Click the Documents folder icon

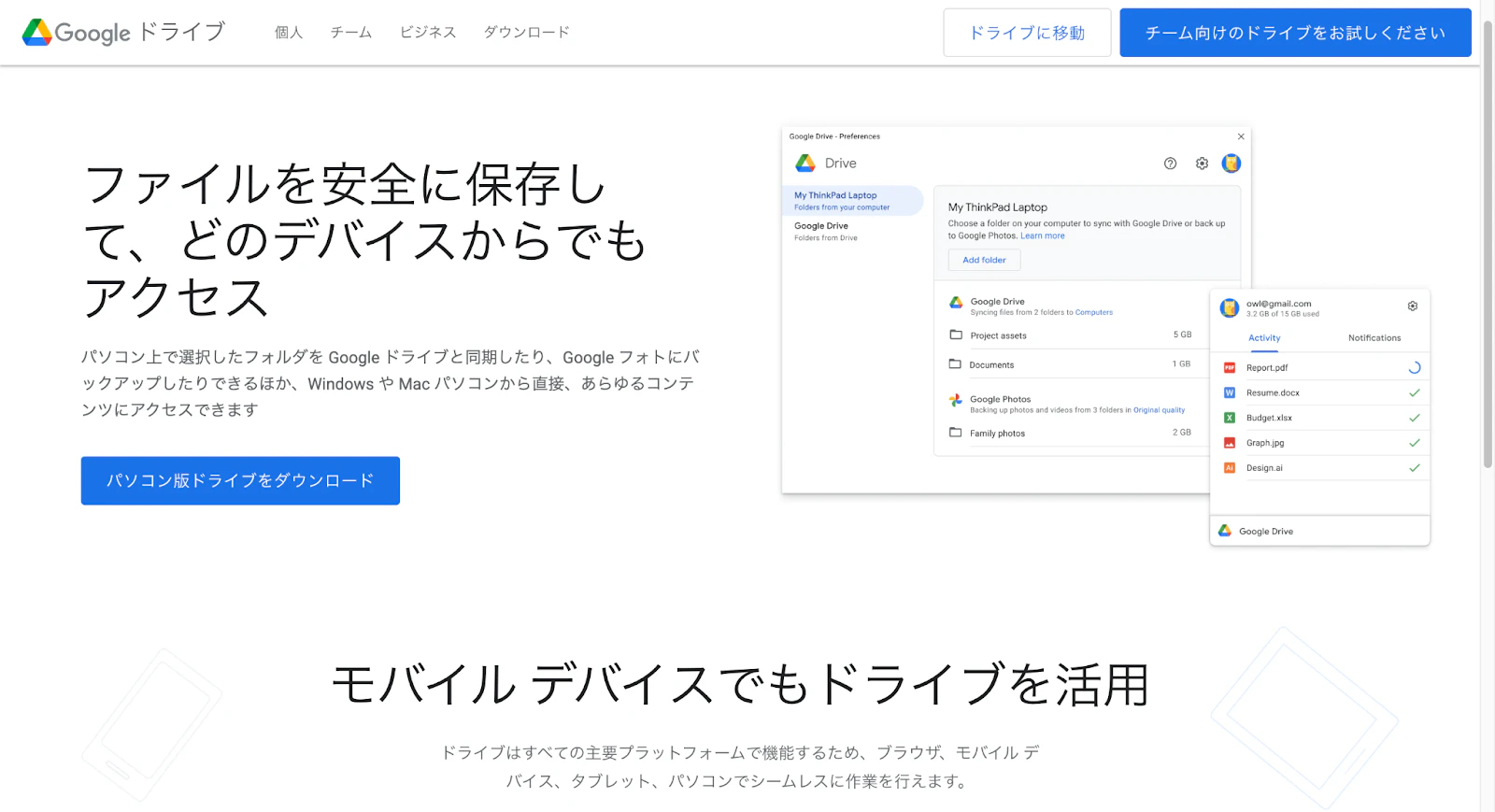pyautogui.click(x=955, y=363)
